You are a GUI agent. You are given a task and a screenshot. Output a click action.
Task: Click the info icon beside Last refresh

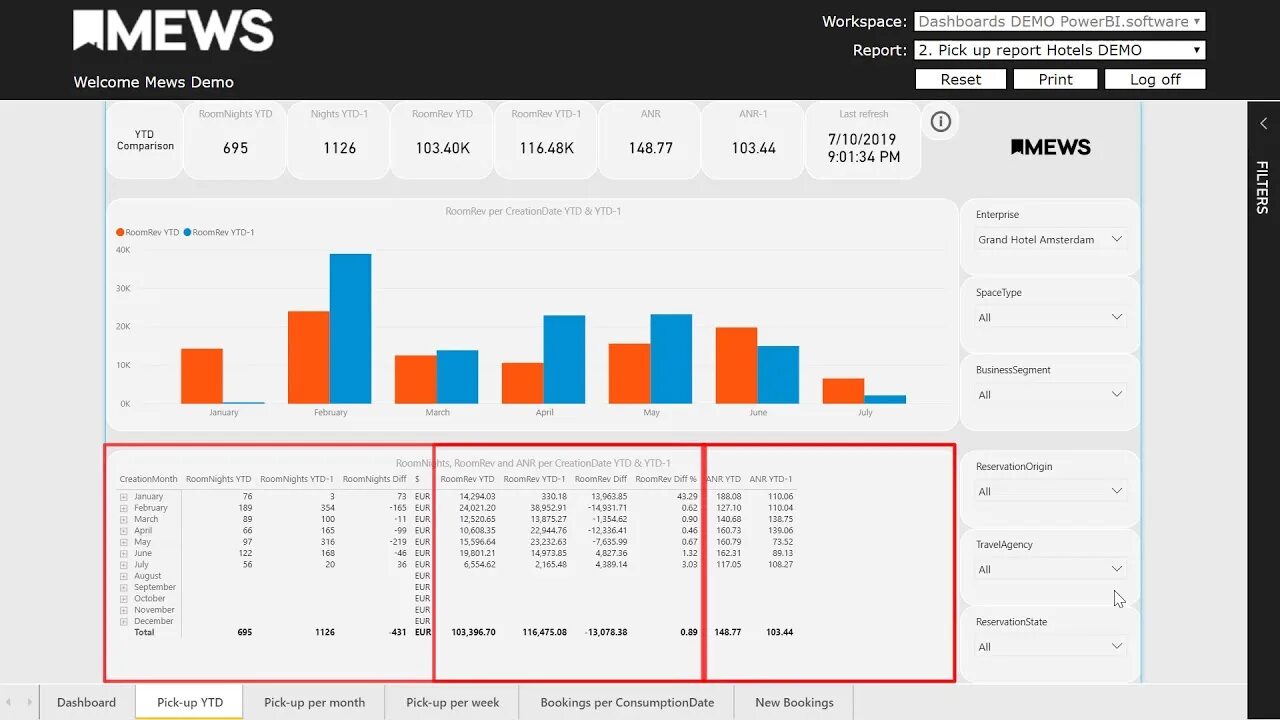pyautogui.click(x=940, y=122)
